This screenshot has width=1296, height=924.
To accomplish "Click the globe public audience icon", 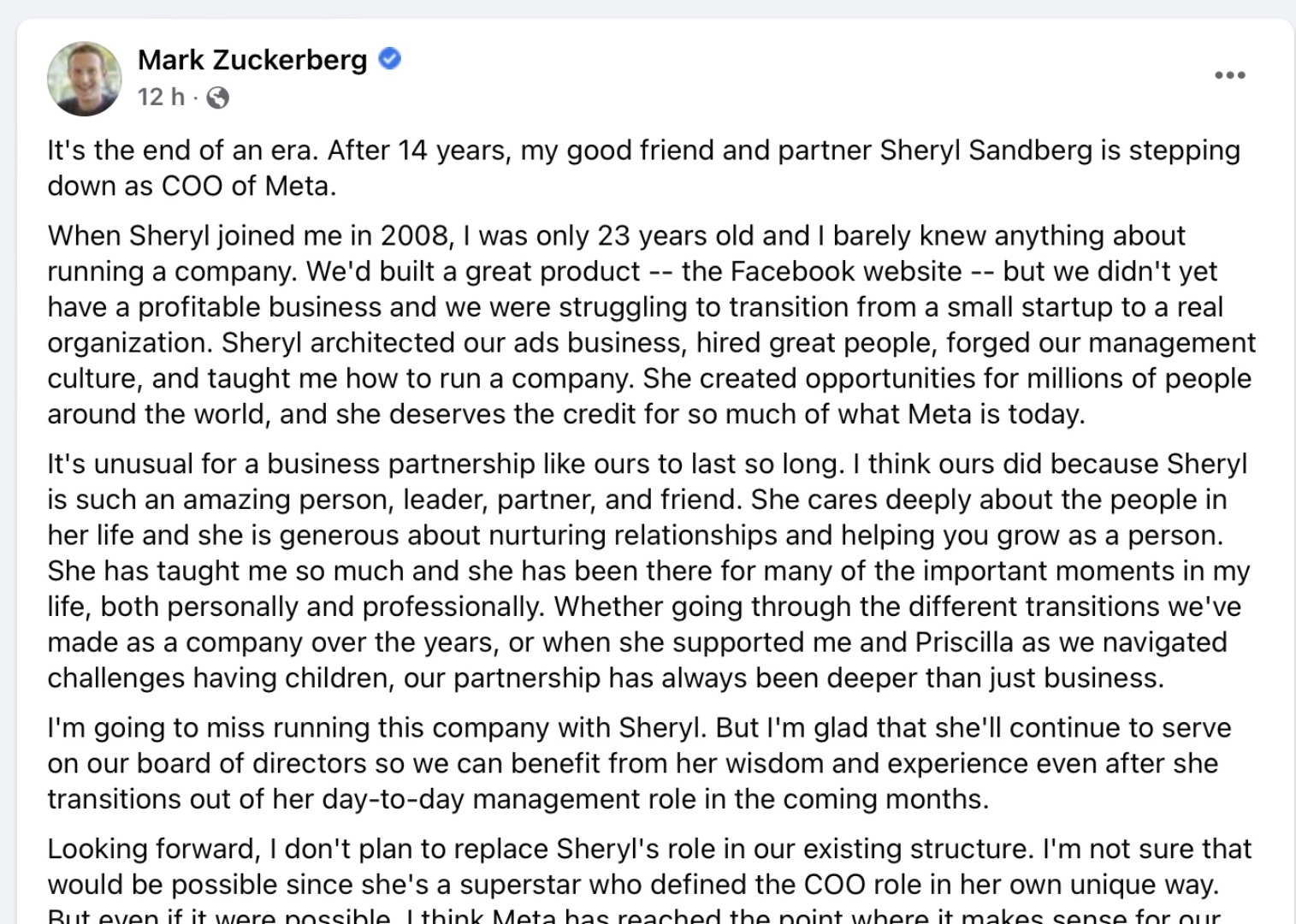I will pyautogui.click(x=218, y=98).
